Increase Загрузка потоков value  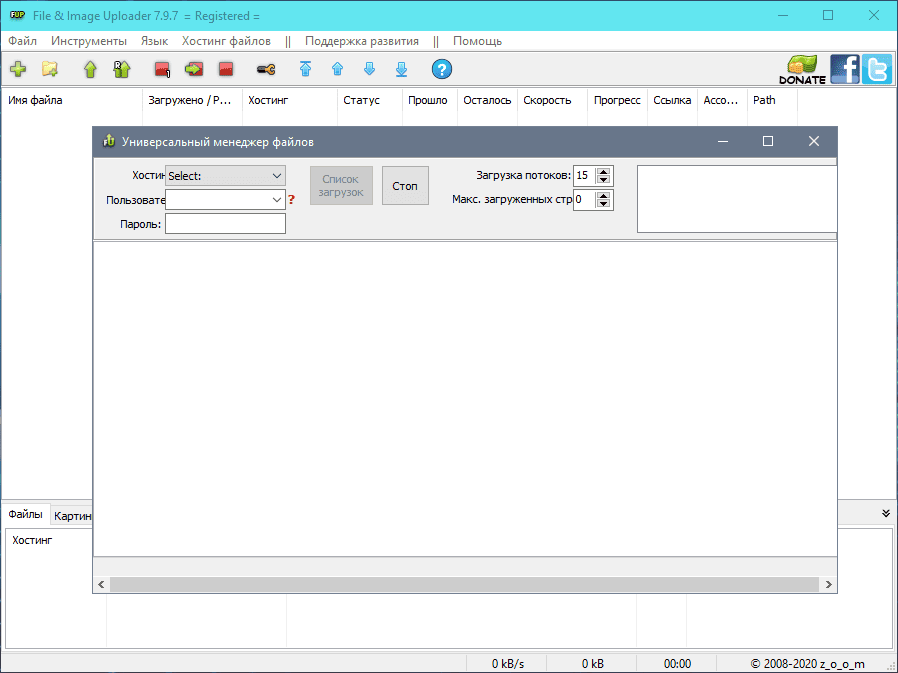pyautogui.click(x=603, y=172)
